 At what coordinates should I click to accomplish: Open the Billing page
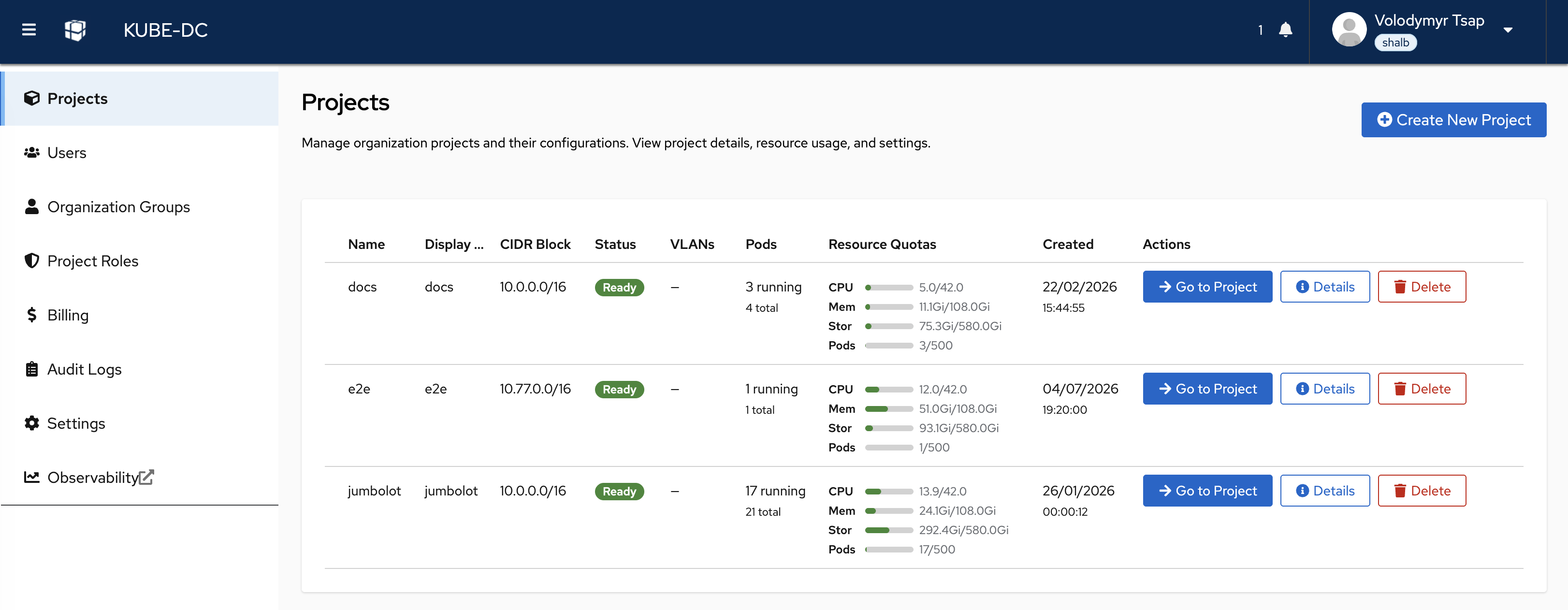[x=140, y=315]
